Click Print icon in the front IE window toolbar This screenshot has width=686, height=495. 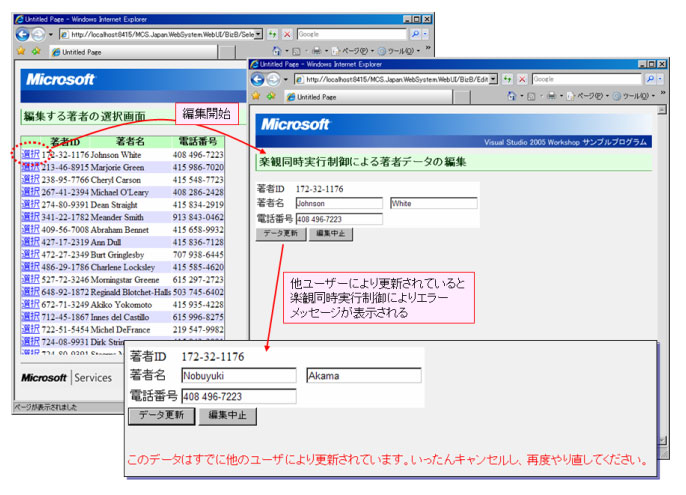click(552, 96)
